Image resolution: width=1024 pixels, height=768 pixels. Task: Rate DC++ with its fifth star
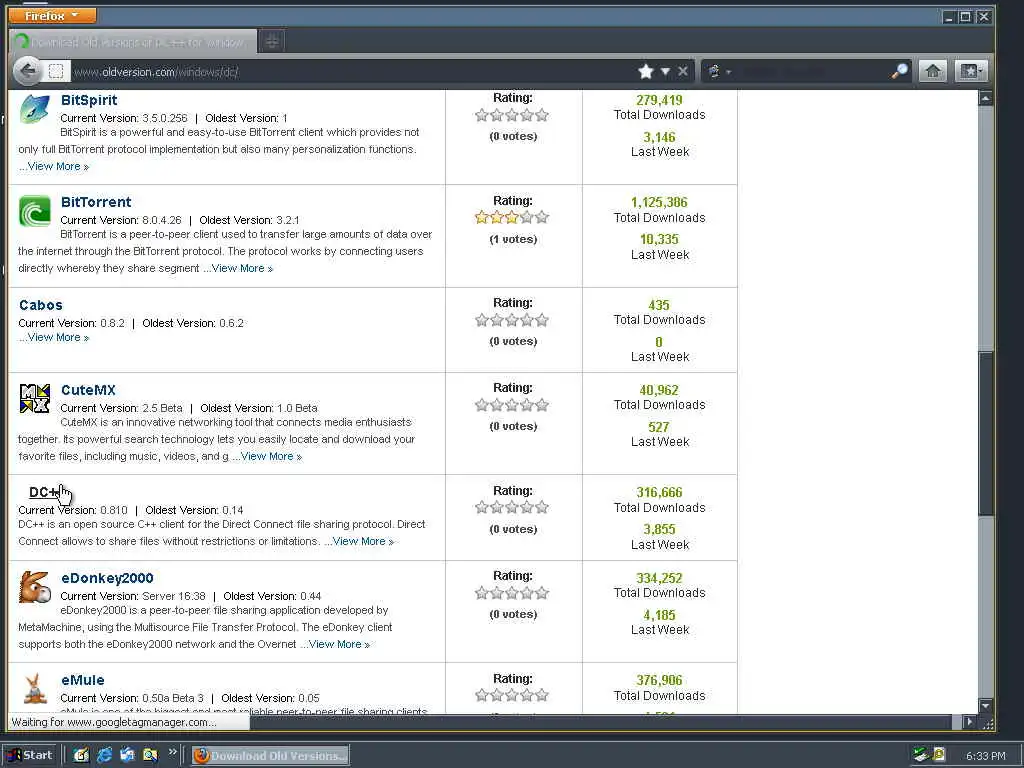coord(542,507)
